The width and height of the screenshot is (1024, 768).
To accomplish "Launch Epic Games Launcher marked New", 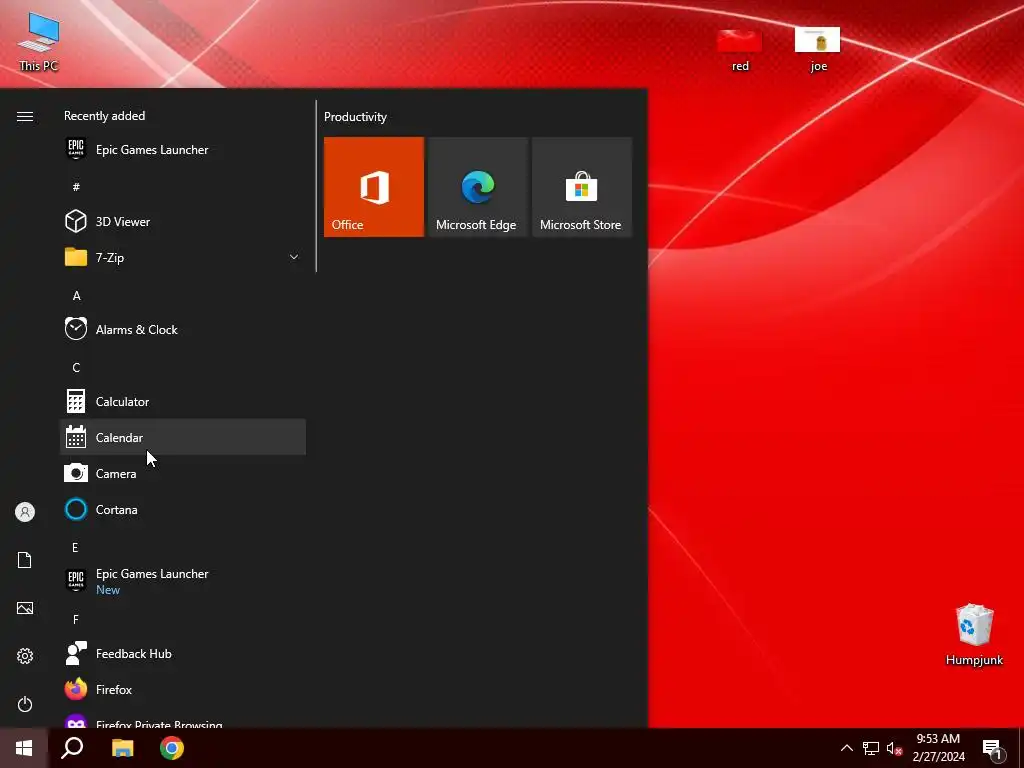I will [183, 581].
